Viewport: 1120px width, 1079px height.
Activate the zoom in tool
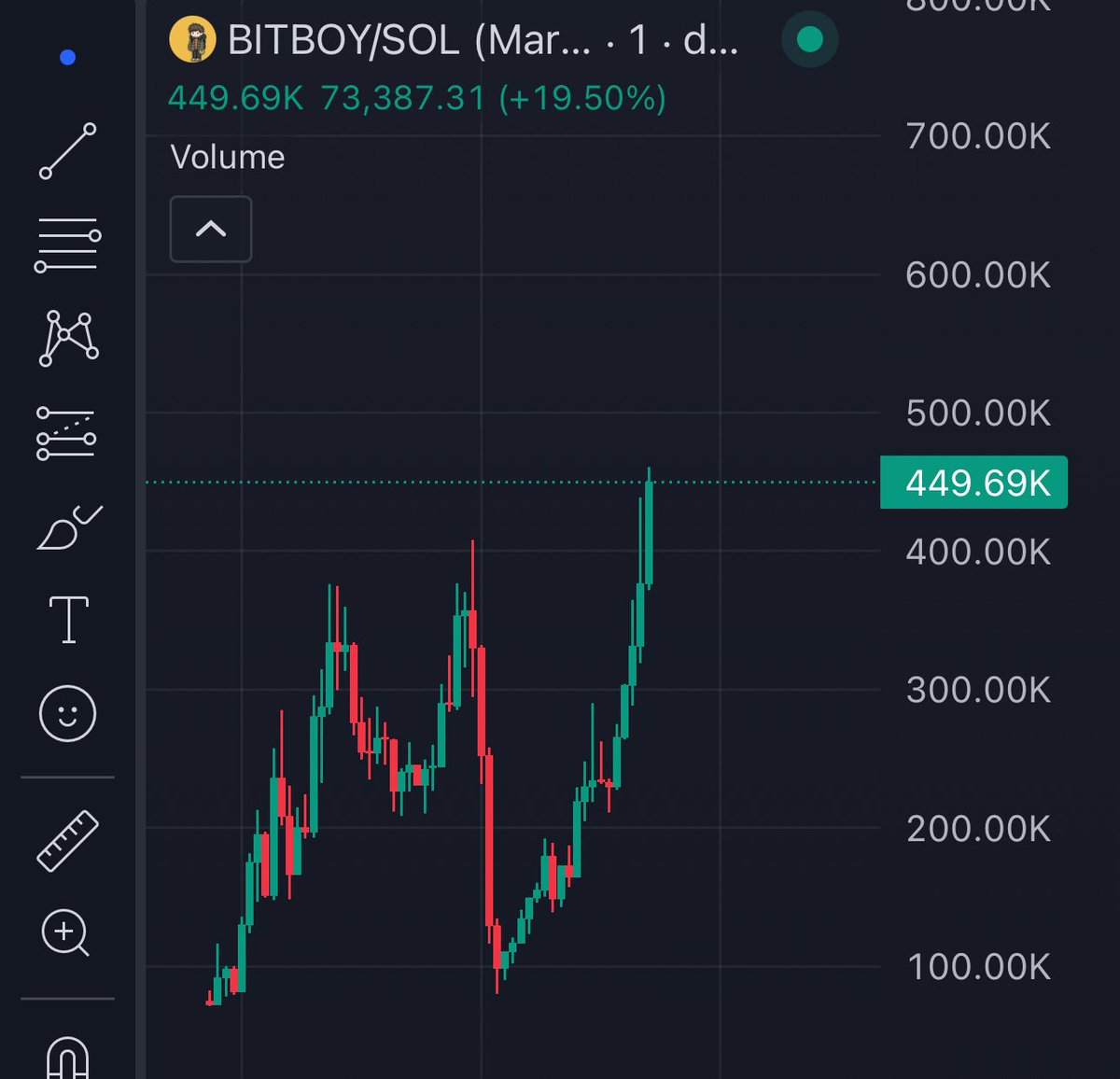tap(65, 932)
